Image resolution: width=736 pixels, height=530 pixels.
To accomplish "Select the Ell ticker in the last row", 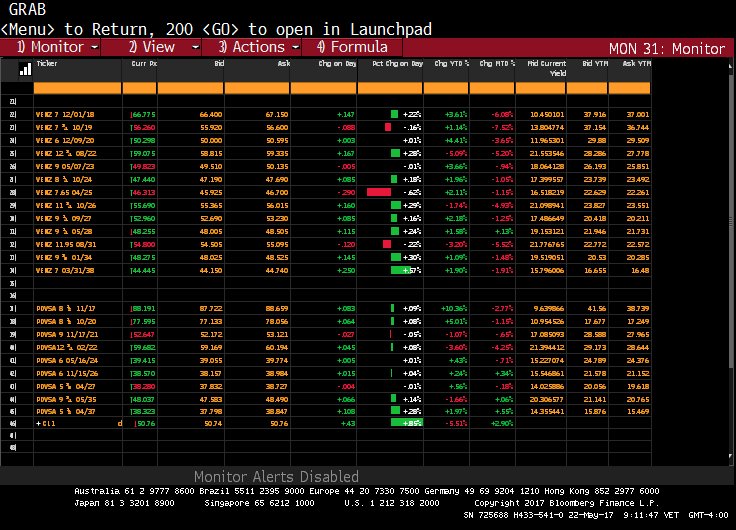I will (x=45, y=424).
